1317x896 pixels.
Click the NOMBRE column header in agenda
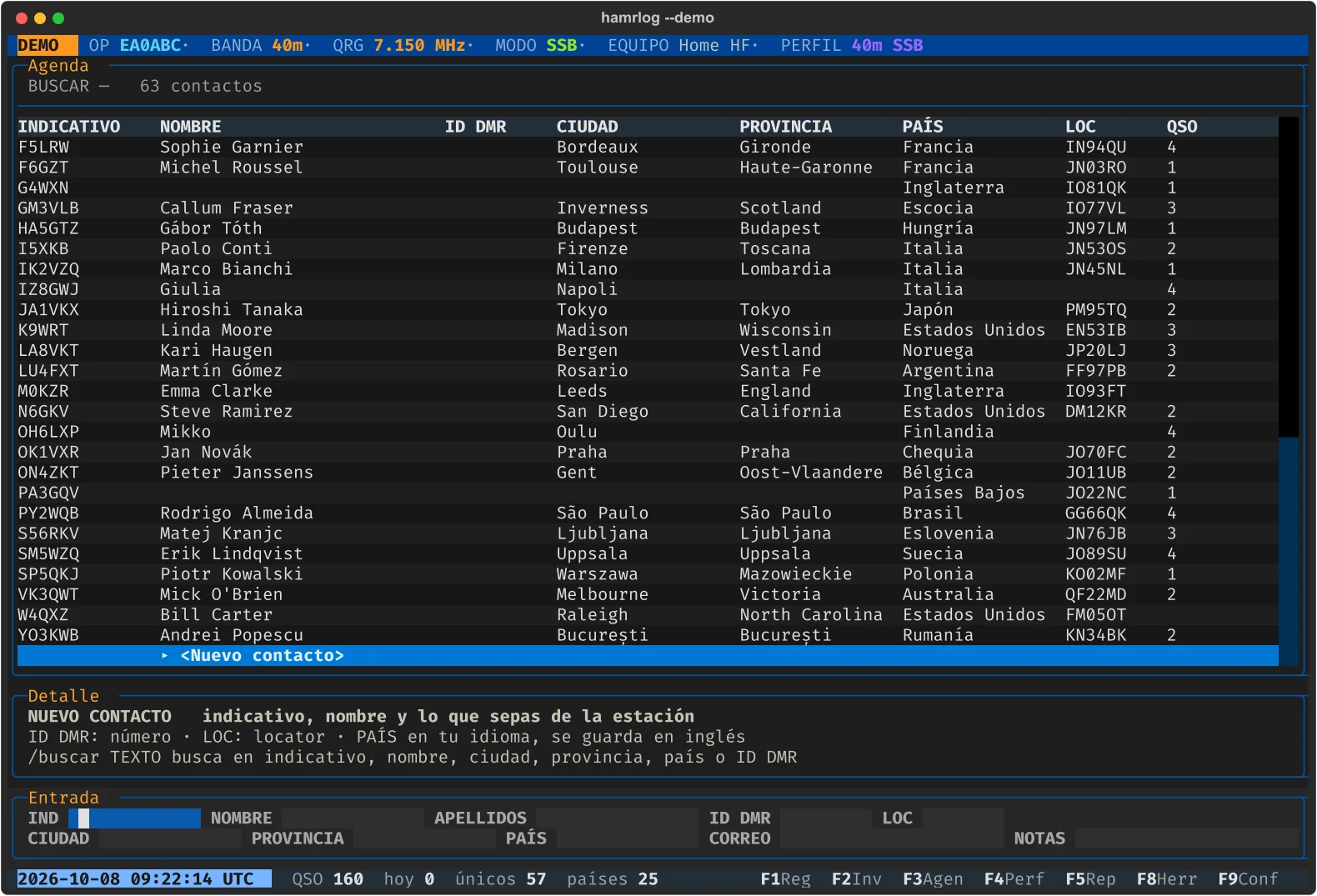click(191, 127)
